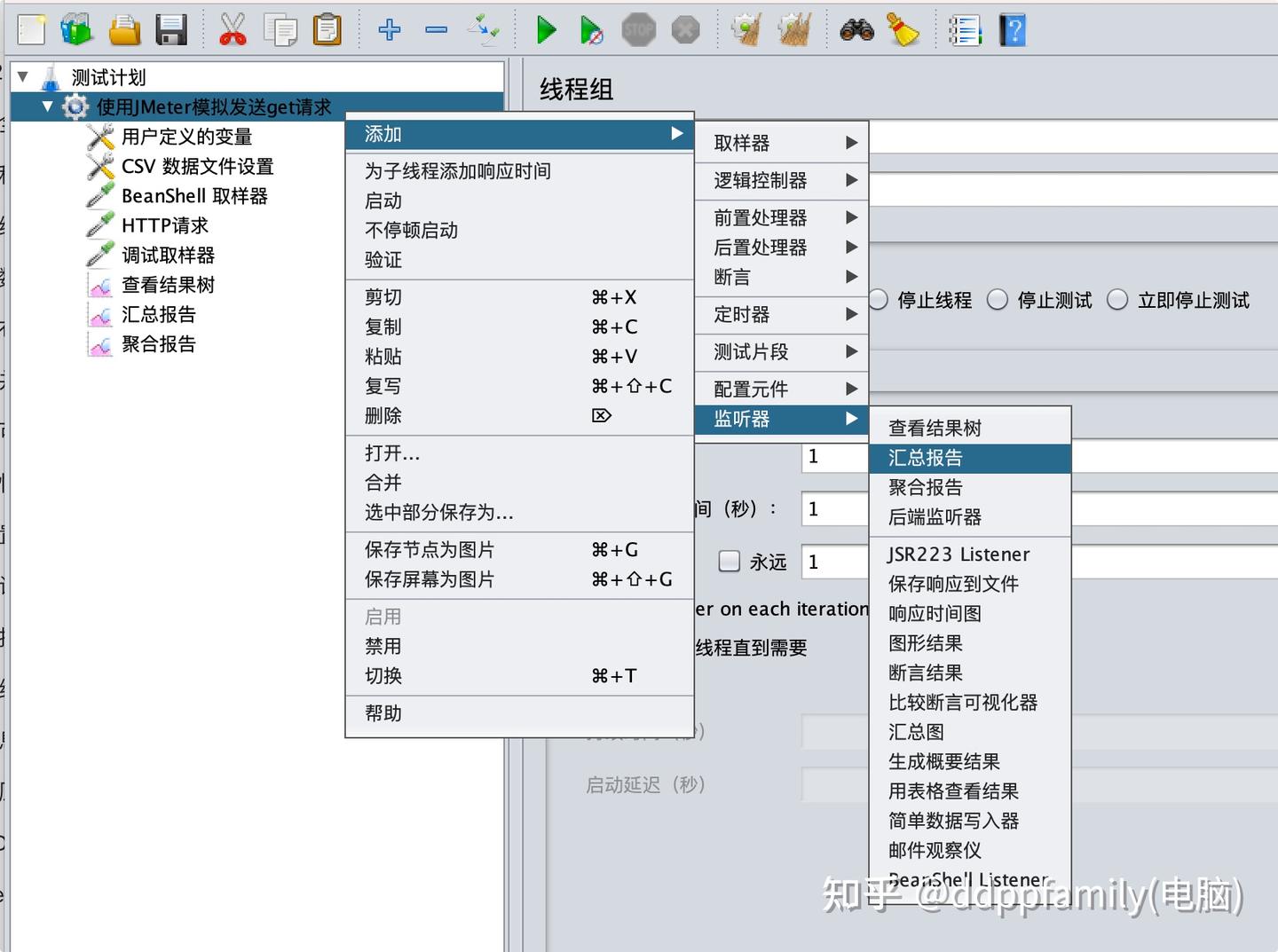Open the 取样器 submenu arrow
This screenshot has height=952, width=1278.
pos(851,142)
